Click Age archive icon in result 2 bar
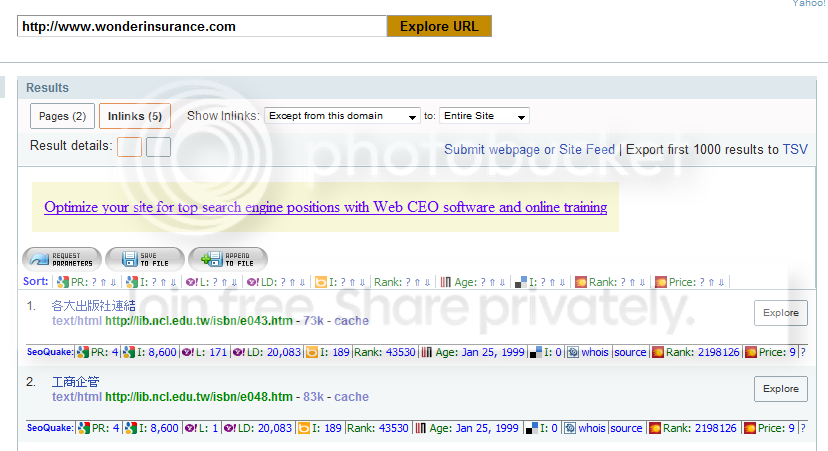Screen dimensions: 828x451 point(420,428)
